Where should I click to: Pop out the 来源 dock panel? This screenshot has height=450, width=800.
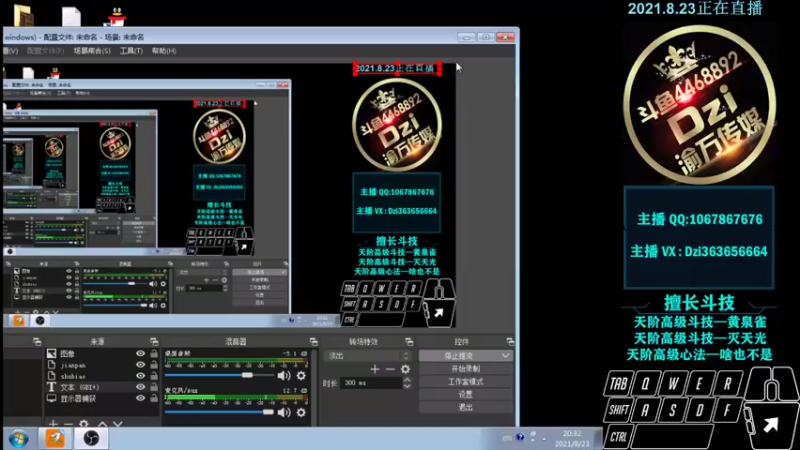click(154, 341)
